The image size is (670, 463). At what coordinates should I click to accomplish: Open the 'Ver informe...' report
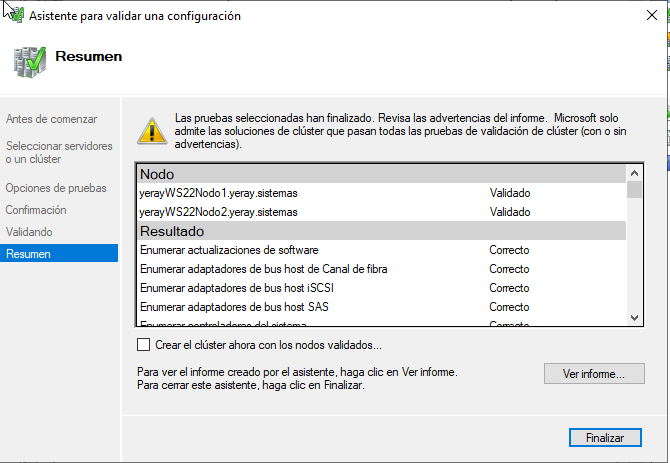click(x=594, y=374)
